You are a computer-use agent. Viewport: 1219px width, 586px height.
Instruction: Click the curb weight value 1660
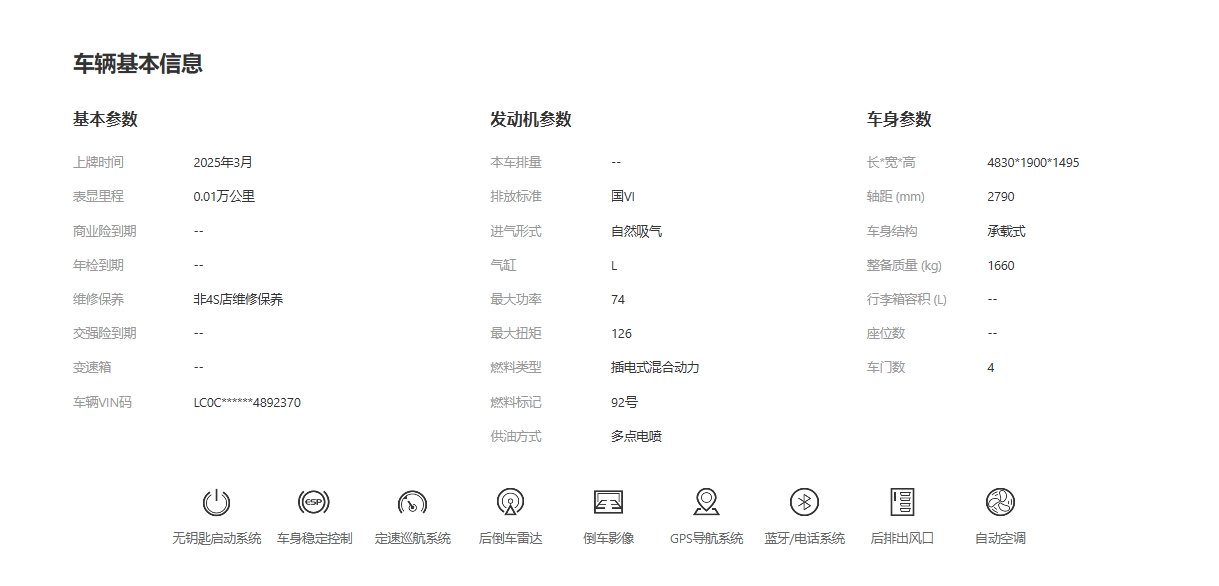(x=1000, y=266)
